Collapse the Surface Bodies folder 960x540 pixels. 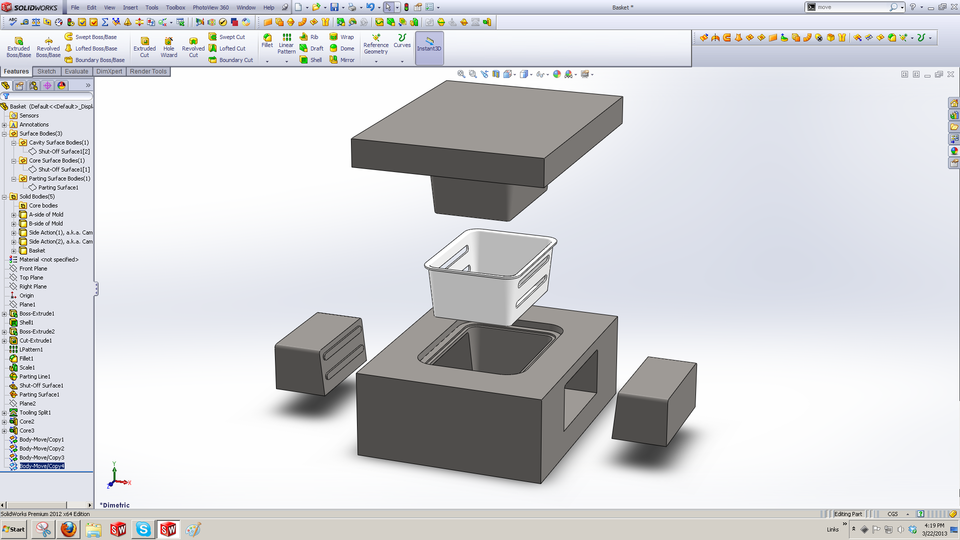(x=5, y=134)
